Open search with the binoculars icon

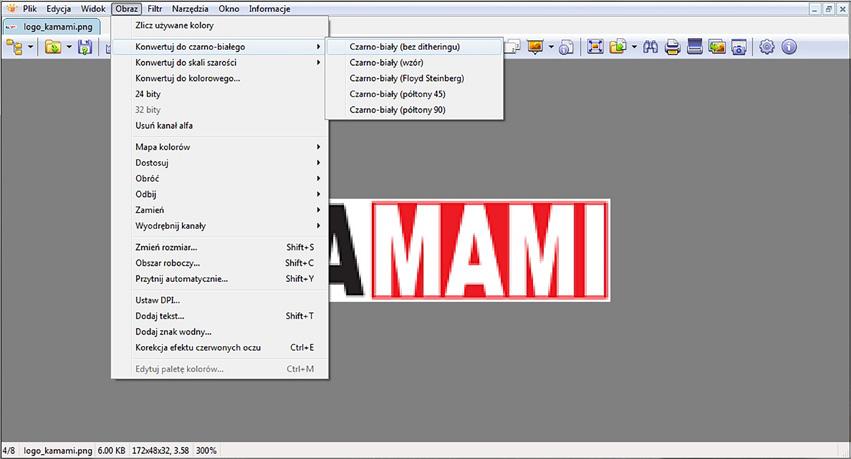(650, 47)
